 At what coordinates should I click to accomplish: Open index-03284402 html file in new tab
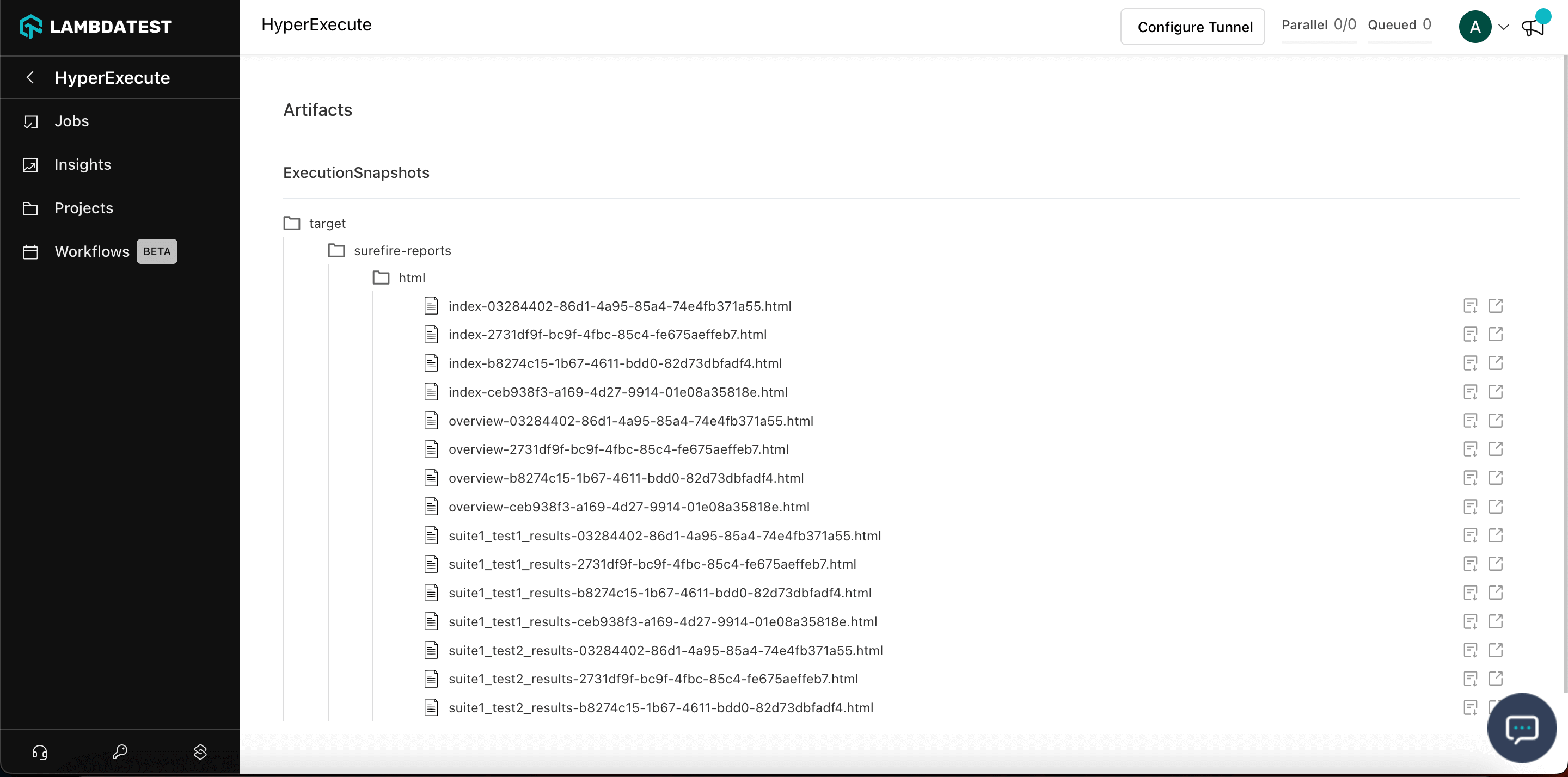(x=1496, y=305)
